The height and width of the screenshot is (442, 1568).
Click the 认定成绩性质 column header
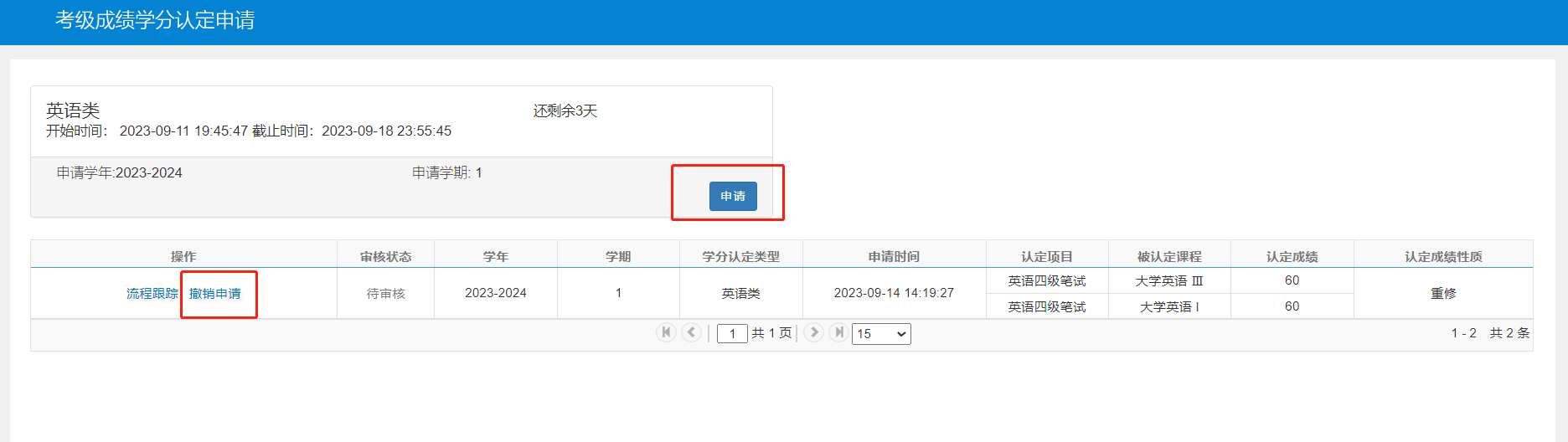click(x=1443, y=256)
